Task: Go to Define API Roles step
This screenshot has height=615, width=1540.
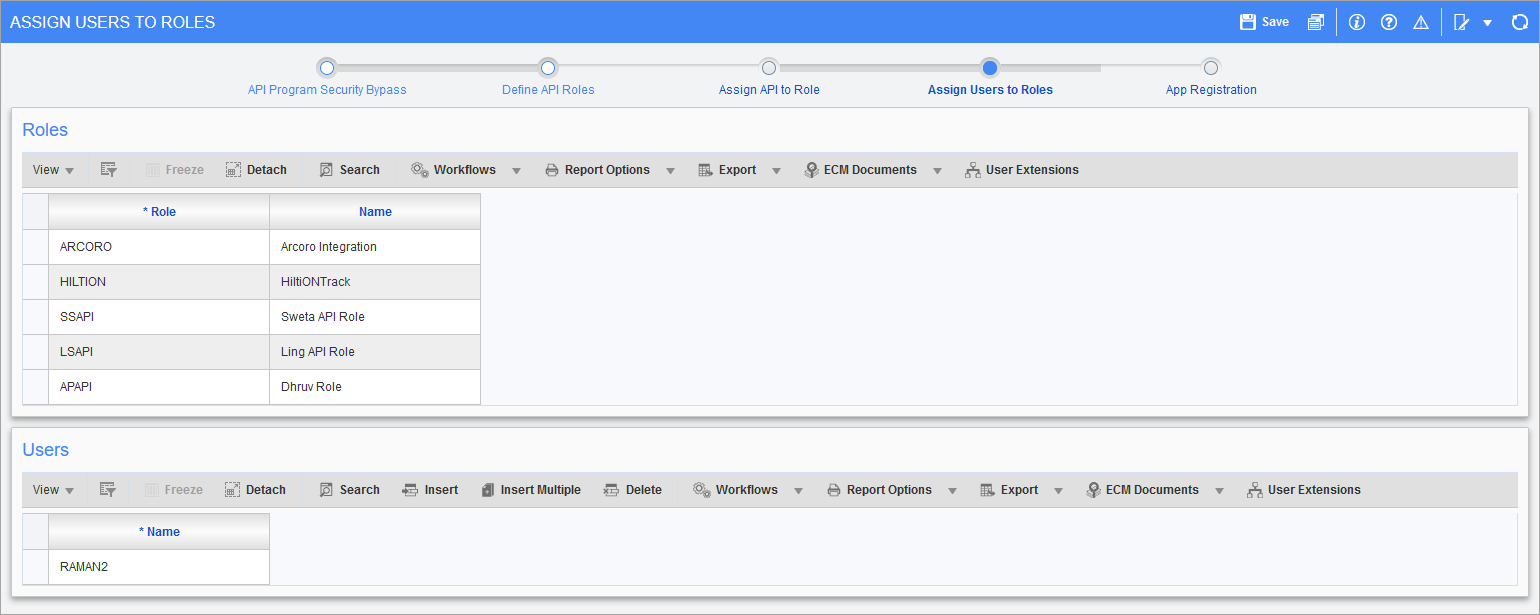Action: pyautogui.click(x=548, y=90)
